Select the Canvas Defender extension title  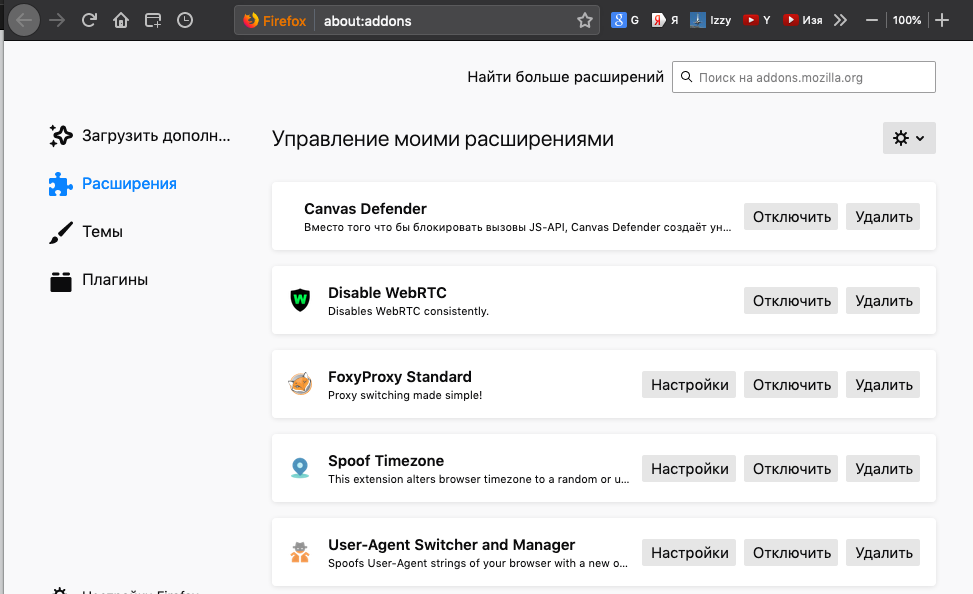click(x=365, y=209)
